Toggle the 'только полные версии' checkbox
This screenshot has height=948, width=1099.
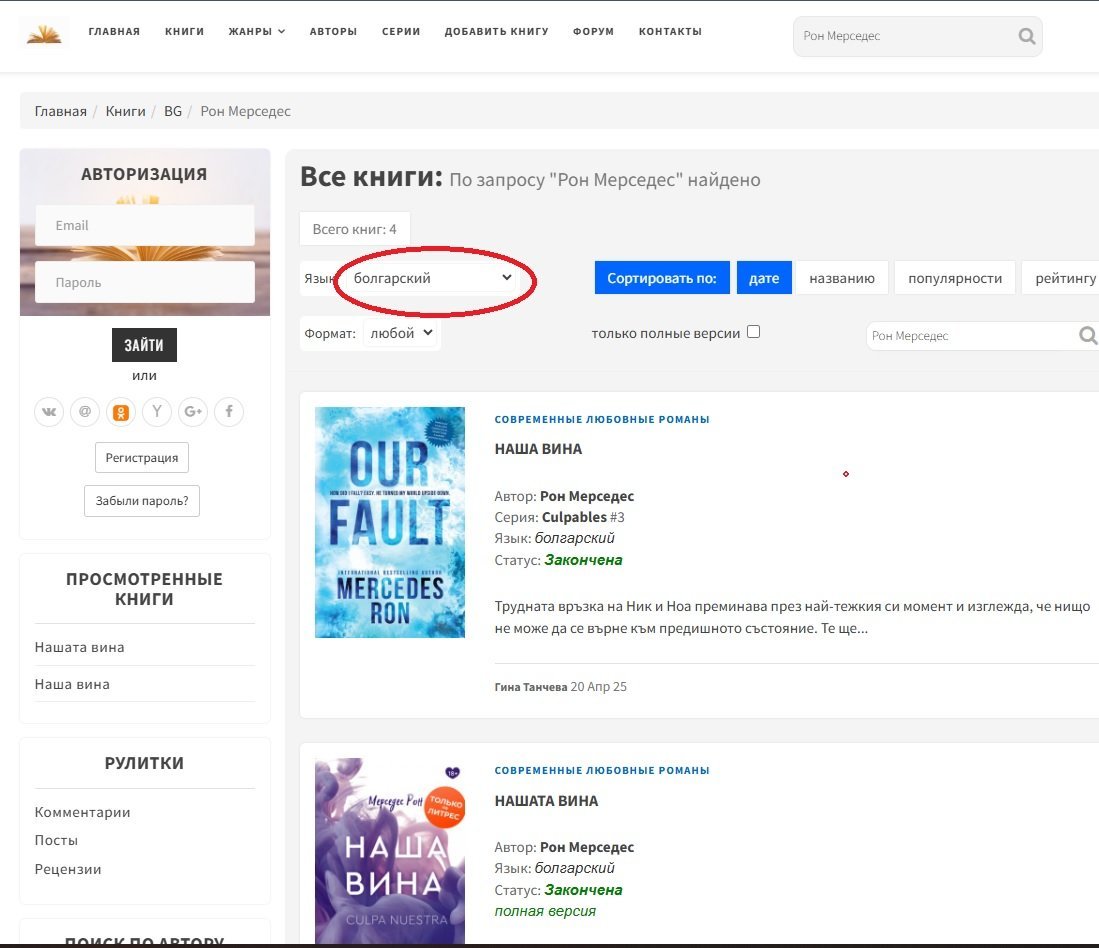[754, 332]
